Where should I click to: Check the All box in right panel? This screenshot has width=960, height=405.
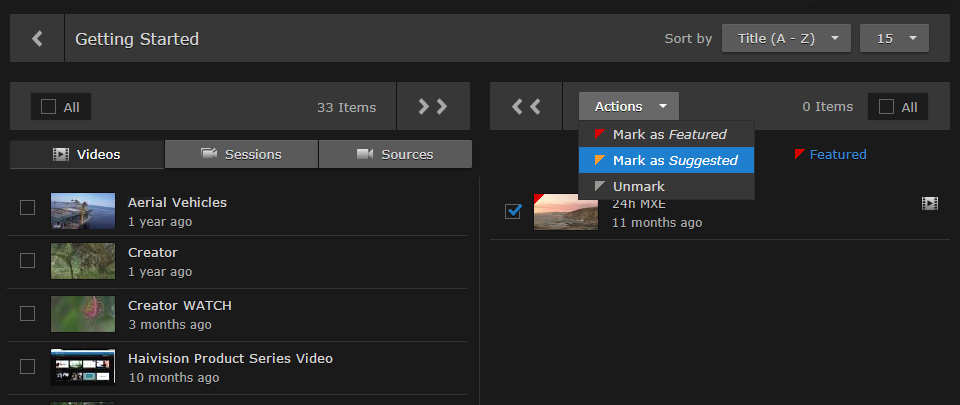(885, 107)
